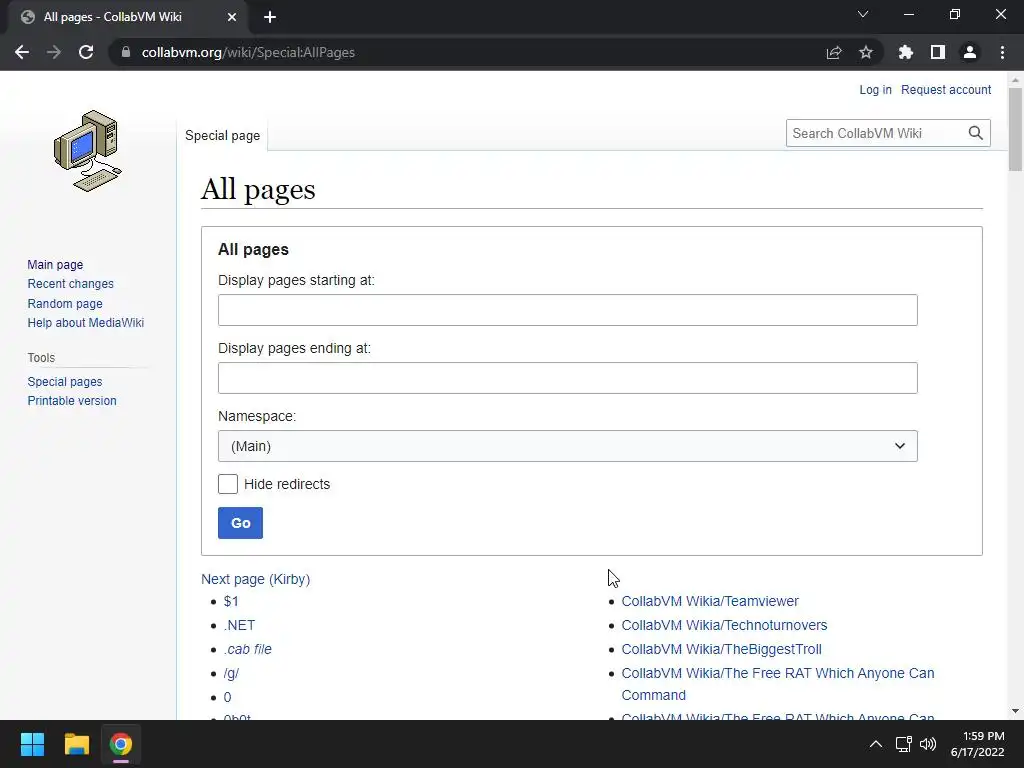Open the tab search chevron
This screenshot has height=768, width=1024.
click(x=863, y=15)
